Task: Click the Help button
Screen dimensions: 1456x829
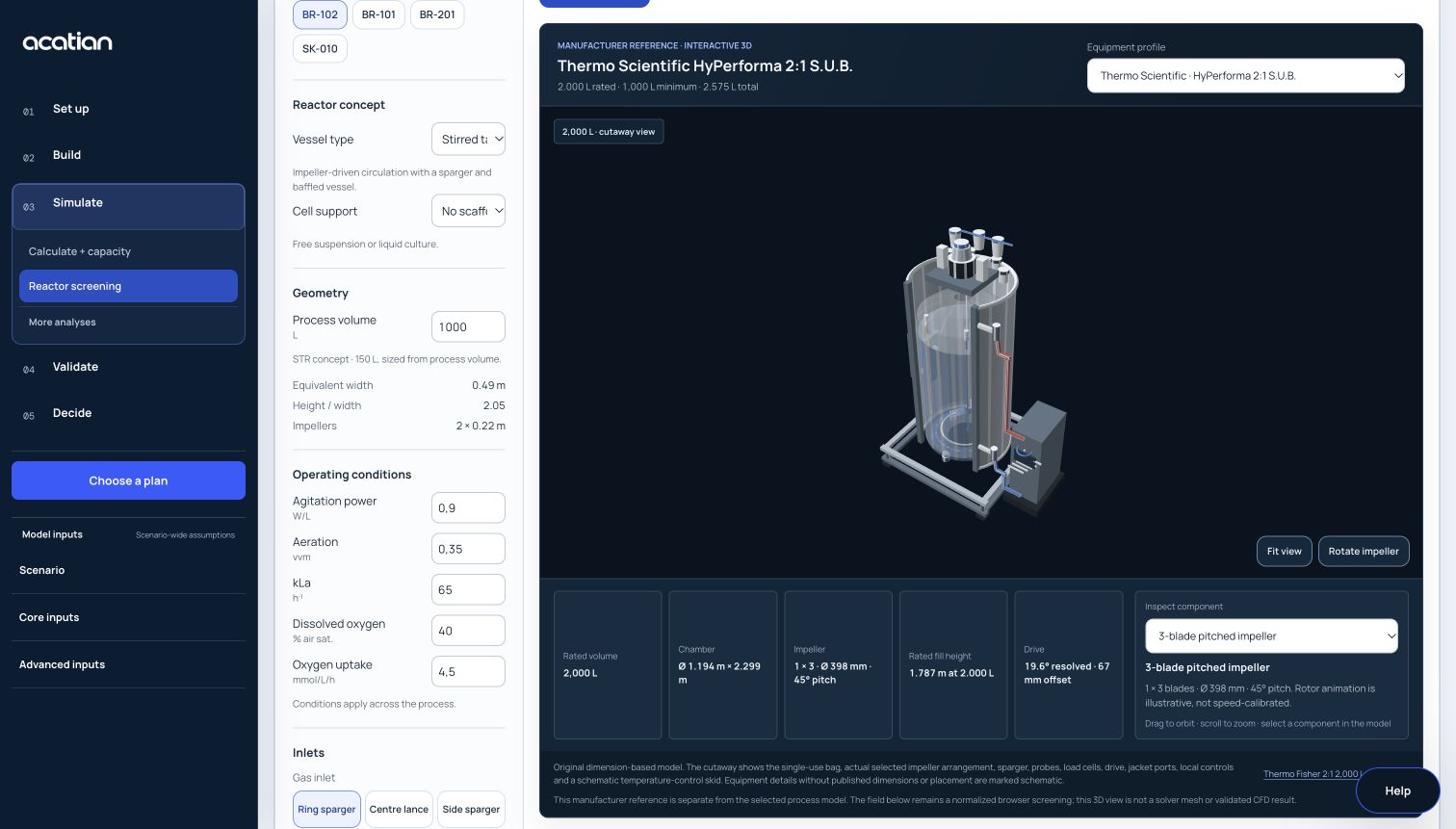Action: coord(1397,790)
